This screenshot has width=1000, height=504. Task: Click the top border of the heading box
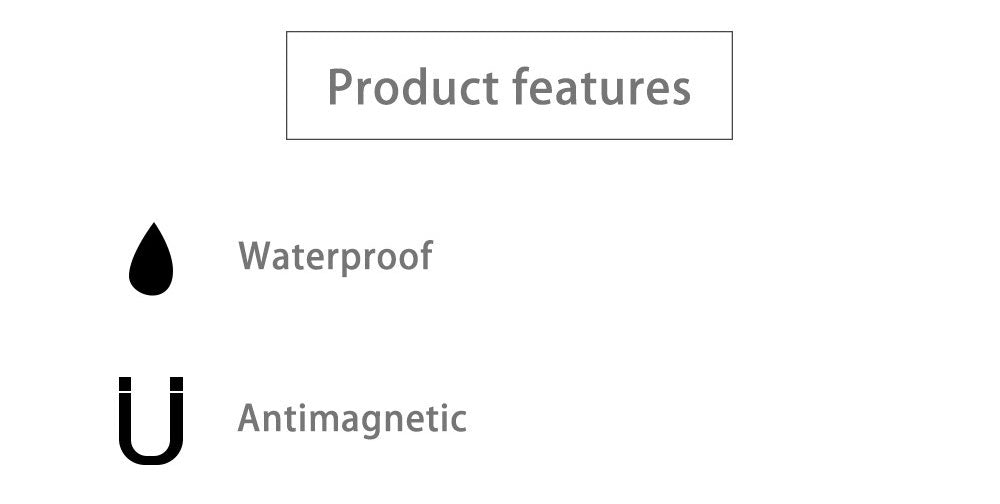click(x=509, y=31)
